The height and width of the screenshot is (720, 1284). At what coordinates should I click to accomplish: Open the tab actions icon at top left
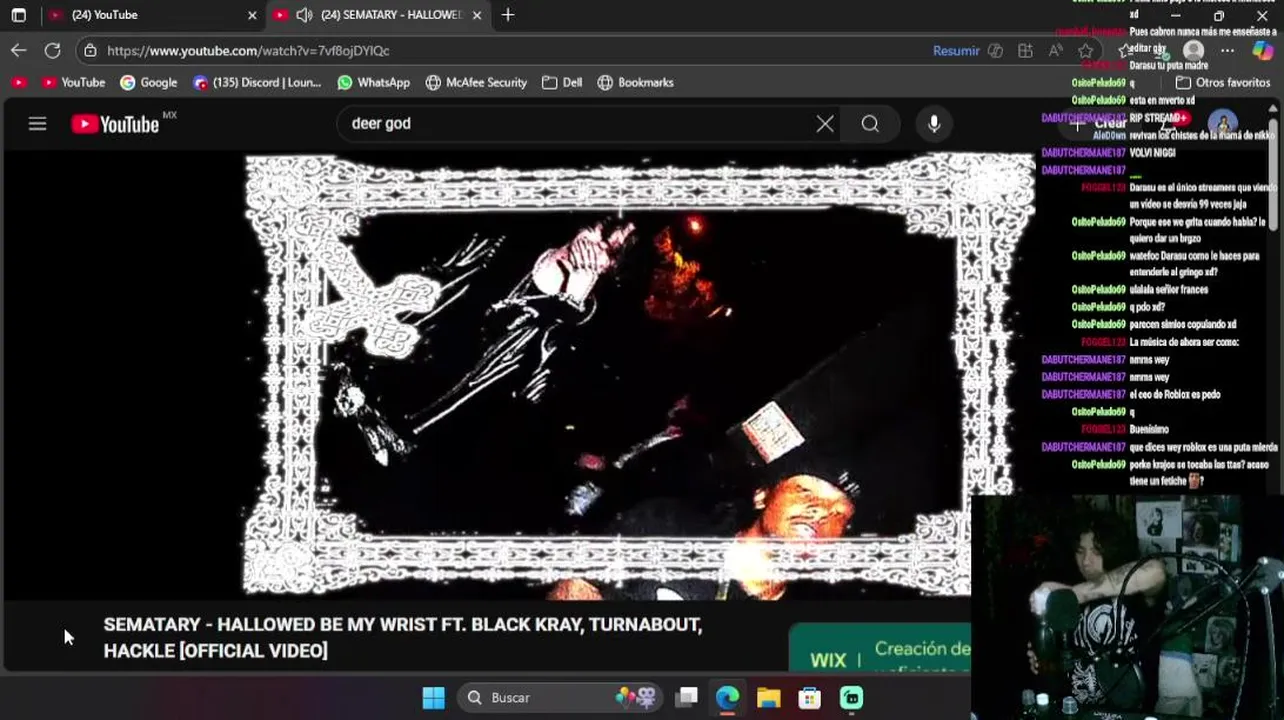18,15
